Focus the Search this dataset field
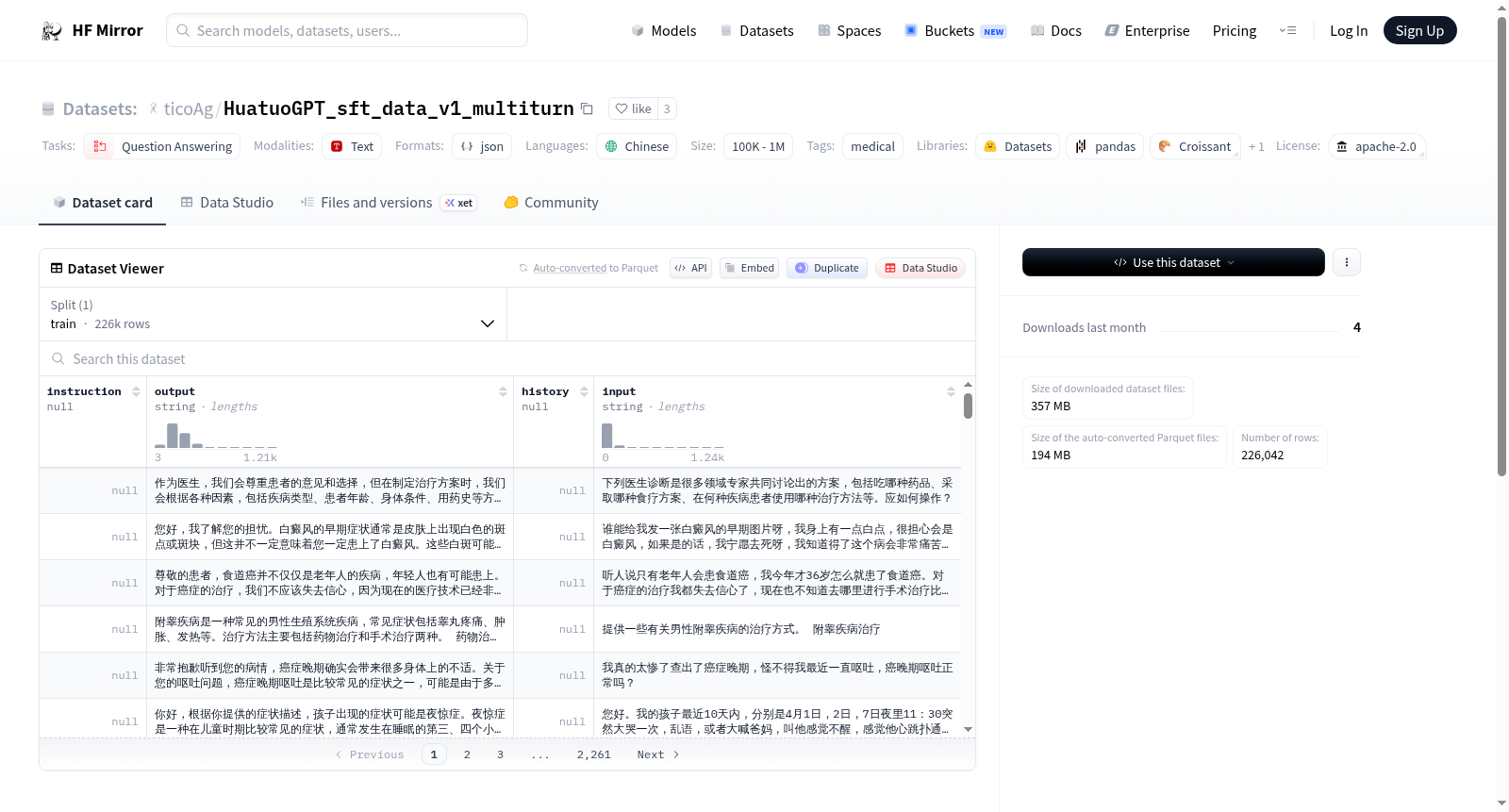The height and width of the screenshot is (812, 1509). (507, 359)
